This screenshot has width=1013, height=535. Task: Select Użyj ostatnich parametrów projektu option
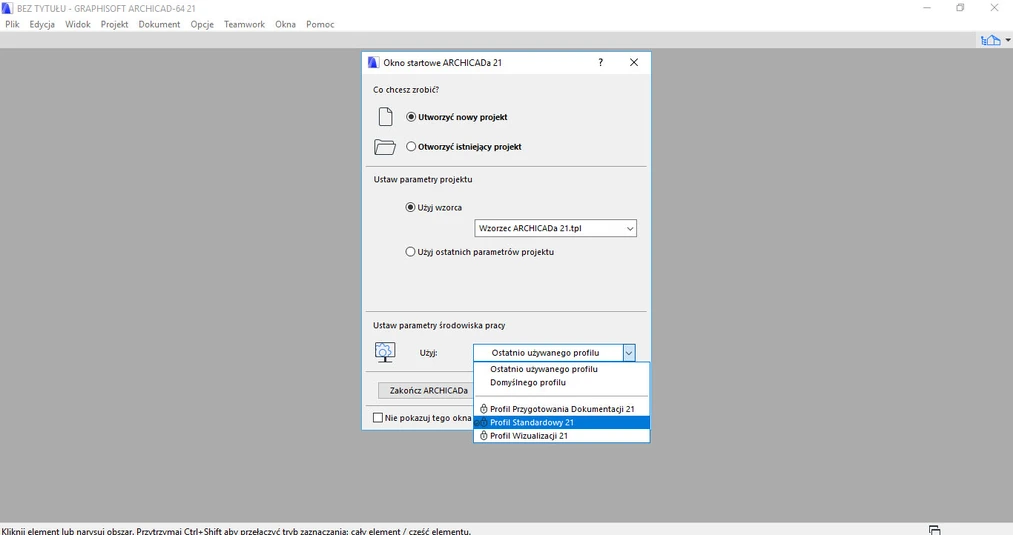click(410, 252)
